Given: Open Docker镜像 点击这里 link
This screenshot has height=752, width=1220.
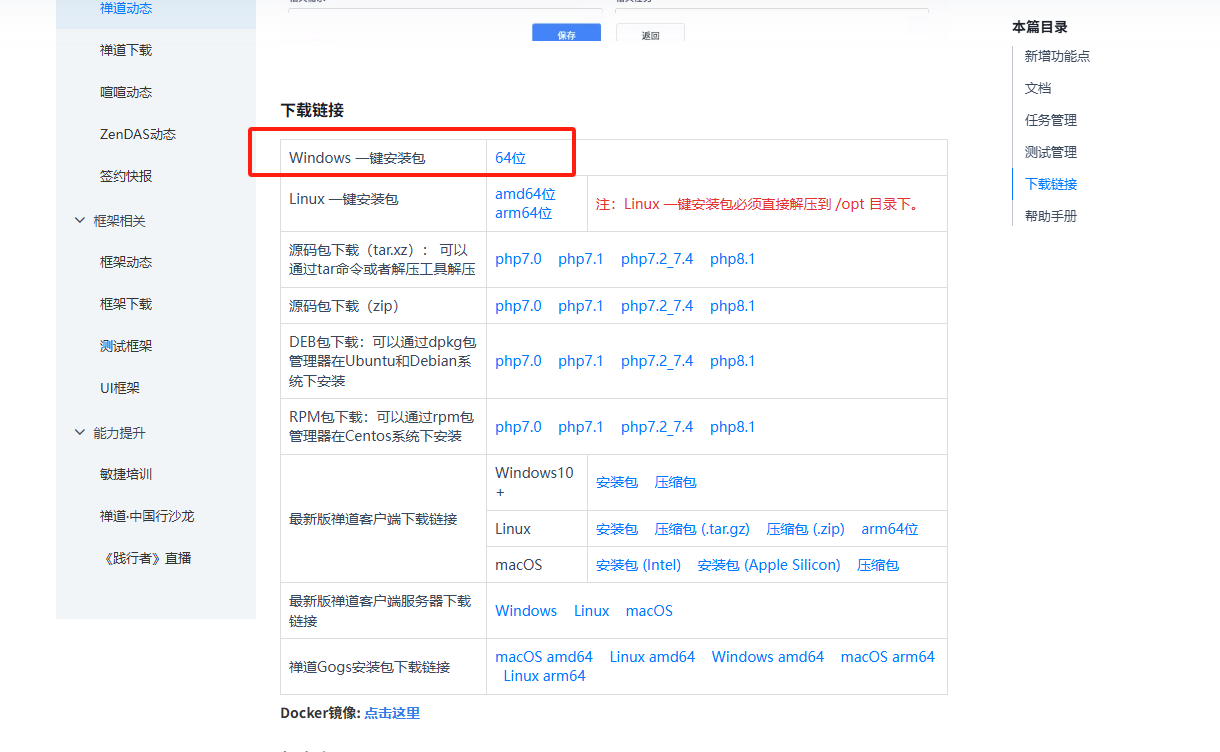Looking at the screenshot, I should (x=392, y=713).
